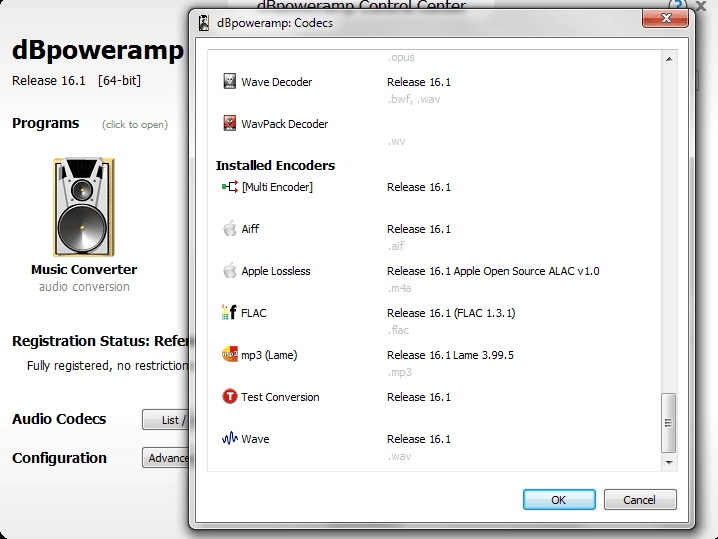This screenshot has width=718, height=539.
Task: Click the Multi Encoder icon
Action: 230,186
